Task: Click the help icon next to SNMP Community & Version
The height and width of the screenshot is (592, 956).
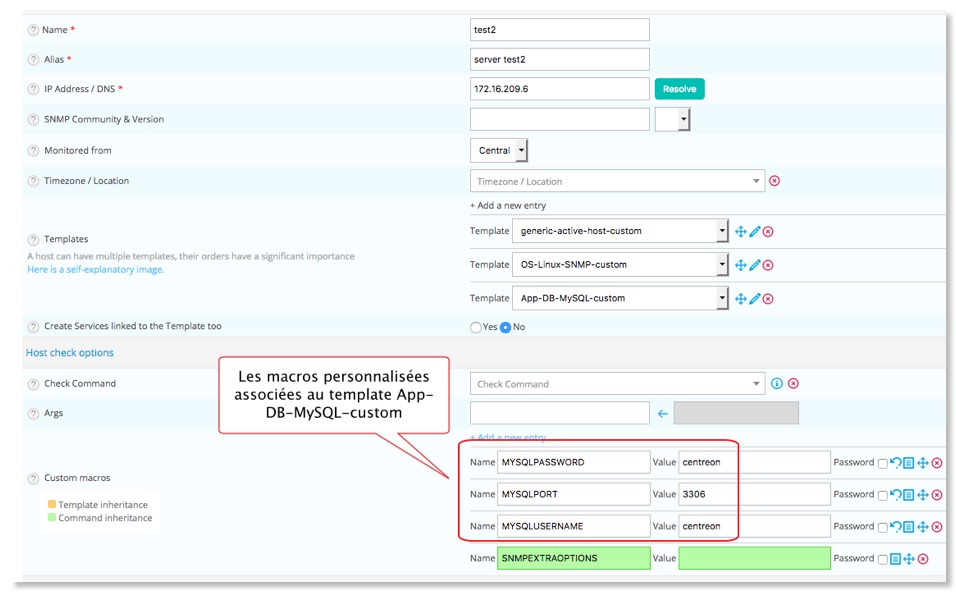Action: click(x=34, y=118)
